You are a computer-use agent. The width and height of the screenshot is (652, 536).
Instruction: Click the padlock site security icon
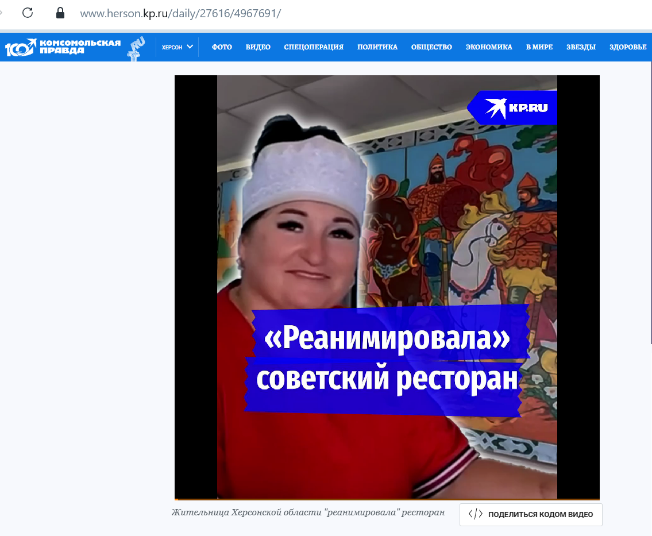[x=60, y=13]
